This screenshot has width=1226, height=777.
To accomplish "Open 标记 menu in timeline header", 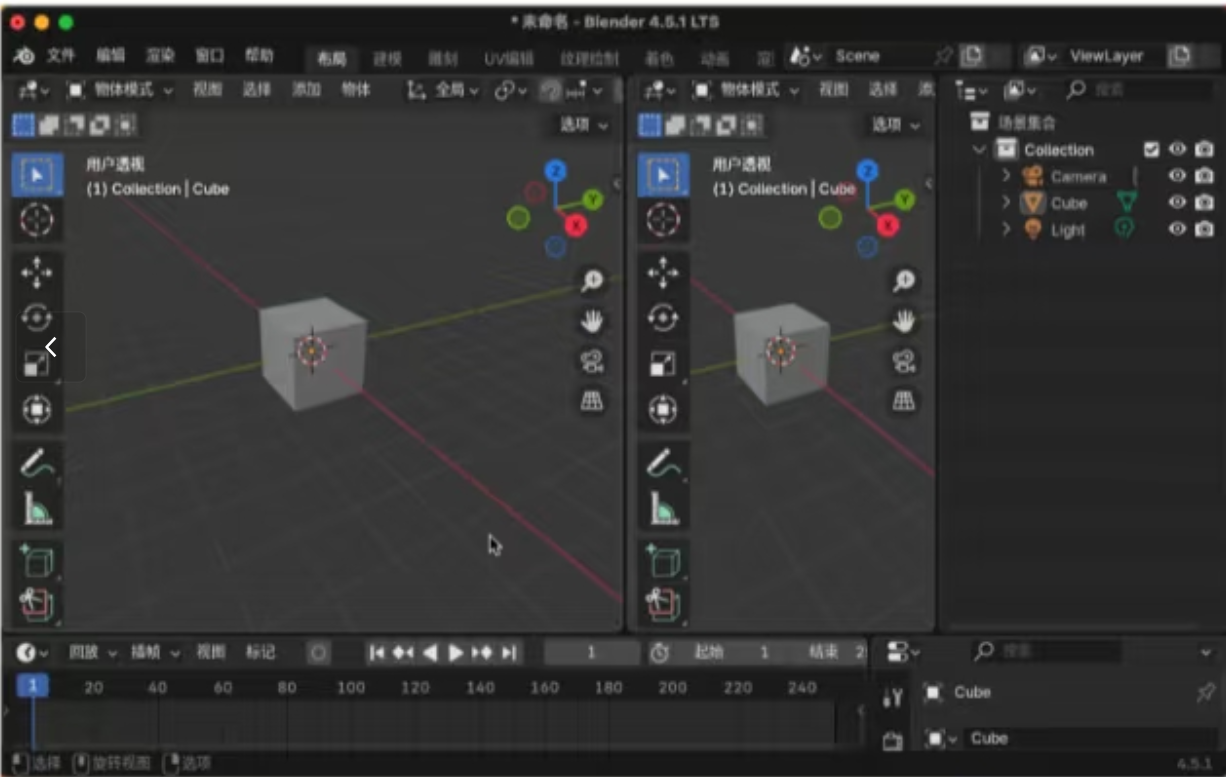I will [x=260, y=653].
